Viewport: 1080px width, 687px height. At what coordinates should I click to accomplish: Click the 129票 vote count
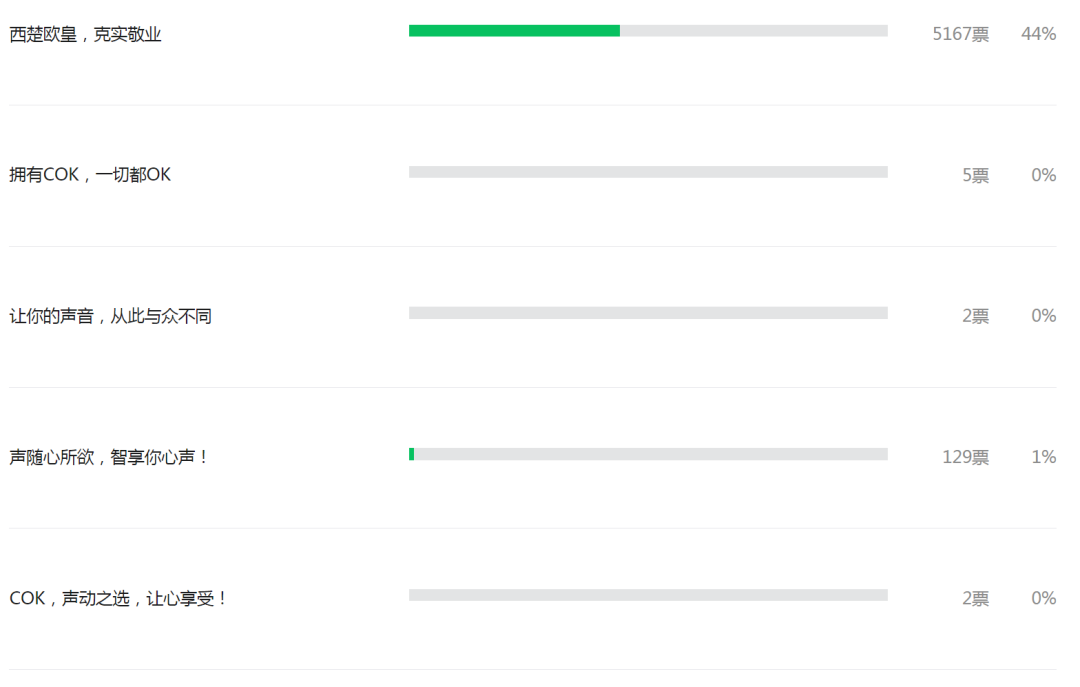point(966,458)
